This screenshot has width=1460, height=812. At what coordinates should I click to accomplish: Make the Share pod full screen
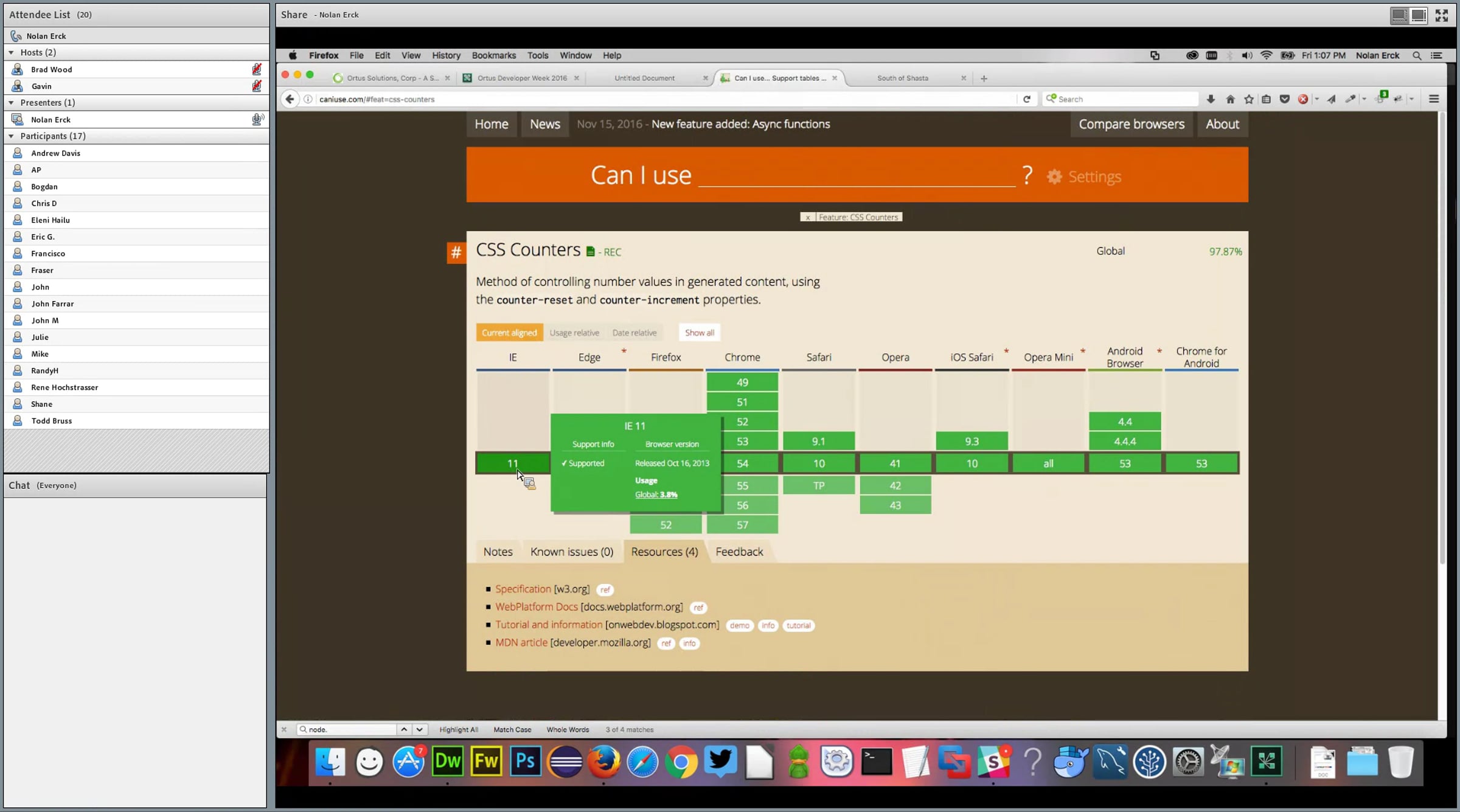point(1441,15)
